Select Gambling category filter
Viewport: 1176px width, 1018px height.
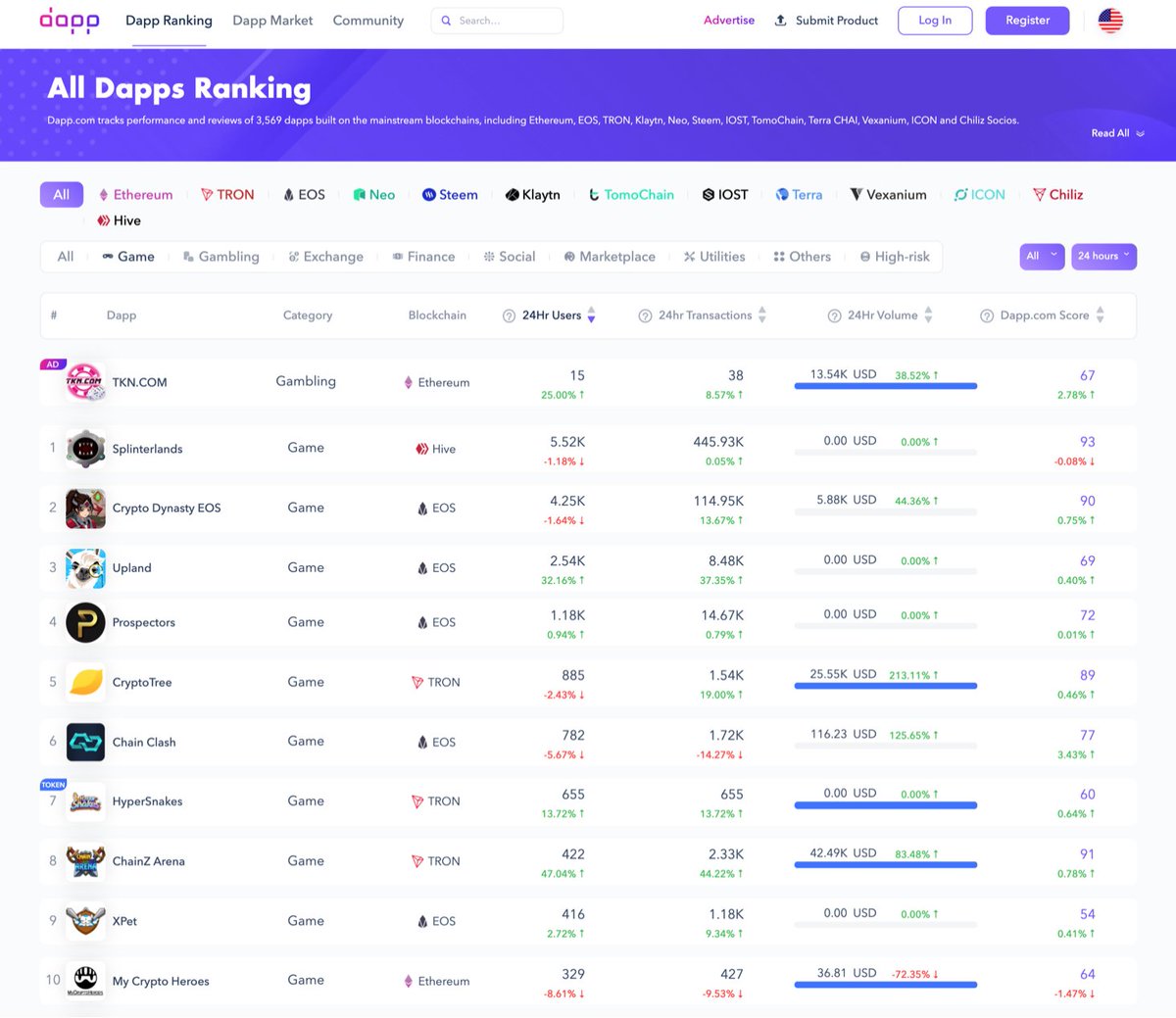[221, 257]
